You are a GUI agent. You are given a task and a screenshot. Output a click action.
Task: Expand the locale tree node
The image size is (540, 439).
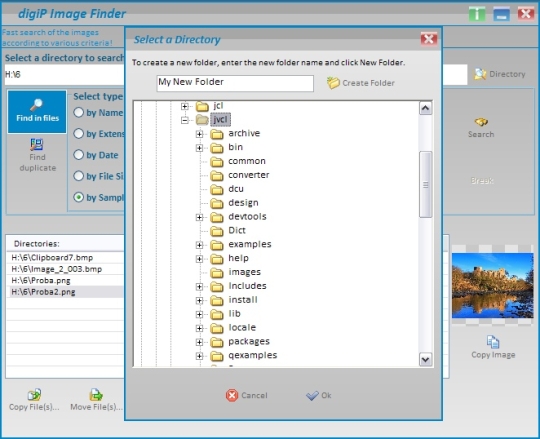(199, 328)
